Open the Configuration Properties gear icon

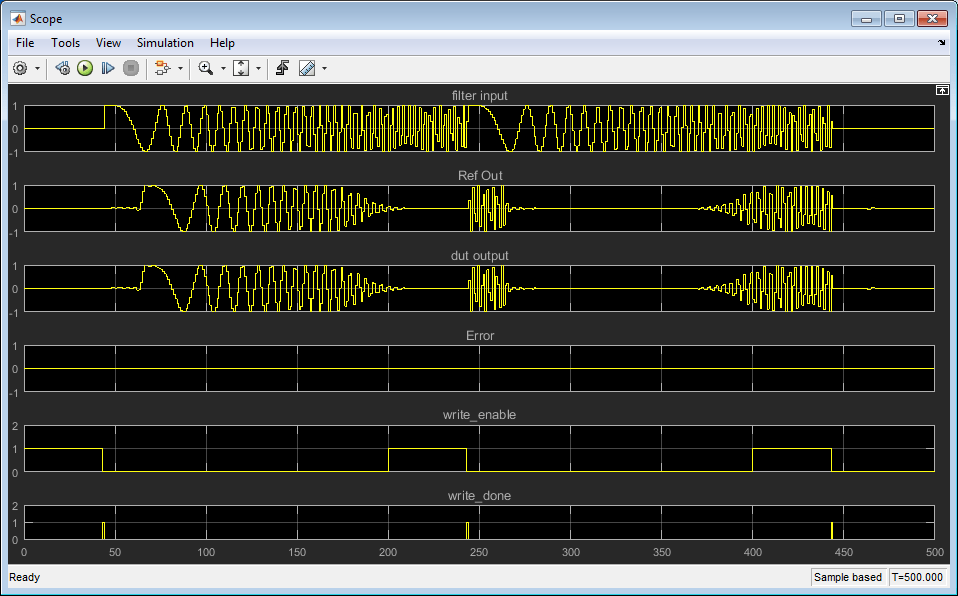[20, 68]
